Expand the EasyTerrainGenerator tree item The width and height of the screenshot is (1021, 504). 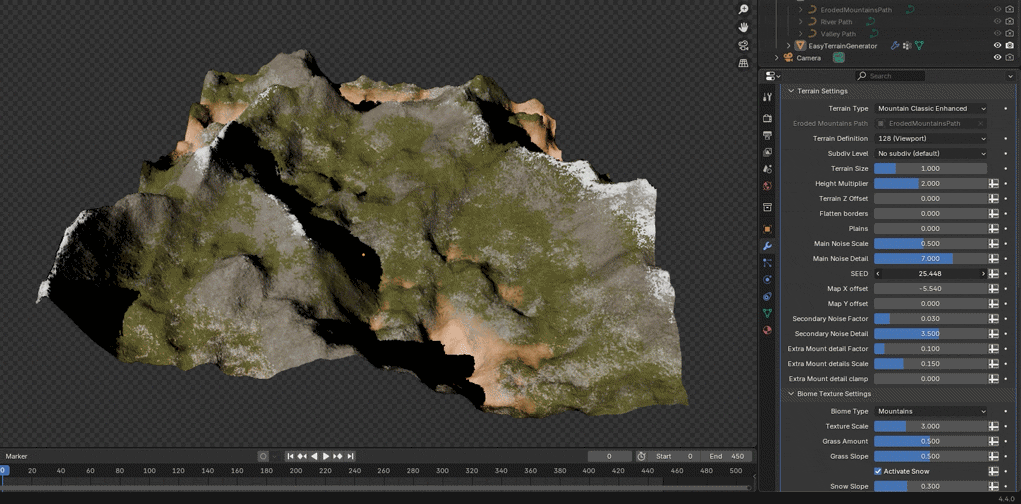(x=788, y=46)
